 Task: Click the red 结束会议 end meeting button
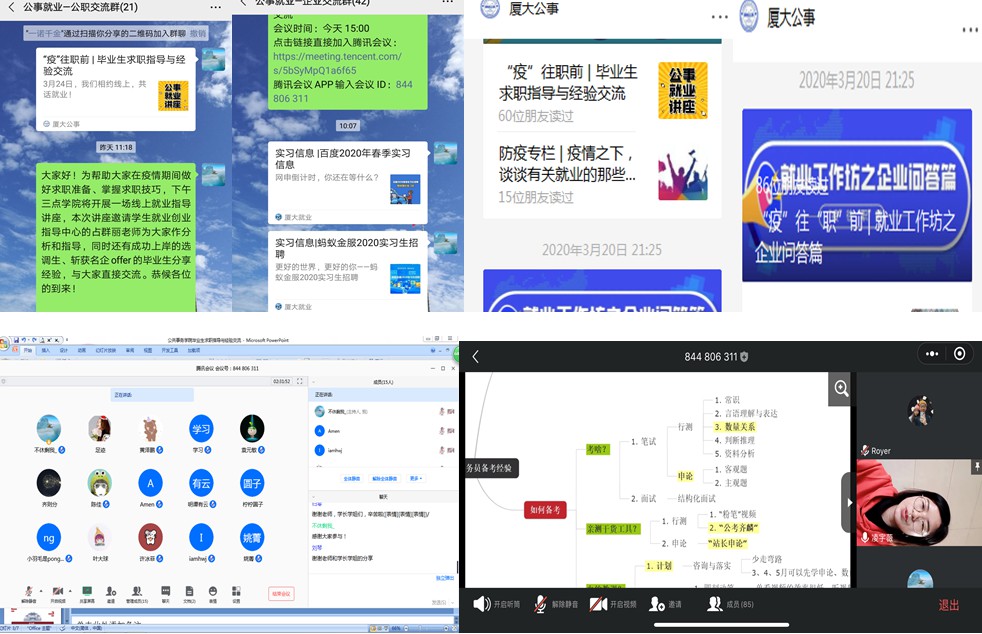click(283, 593)
